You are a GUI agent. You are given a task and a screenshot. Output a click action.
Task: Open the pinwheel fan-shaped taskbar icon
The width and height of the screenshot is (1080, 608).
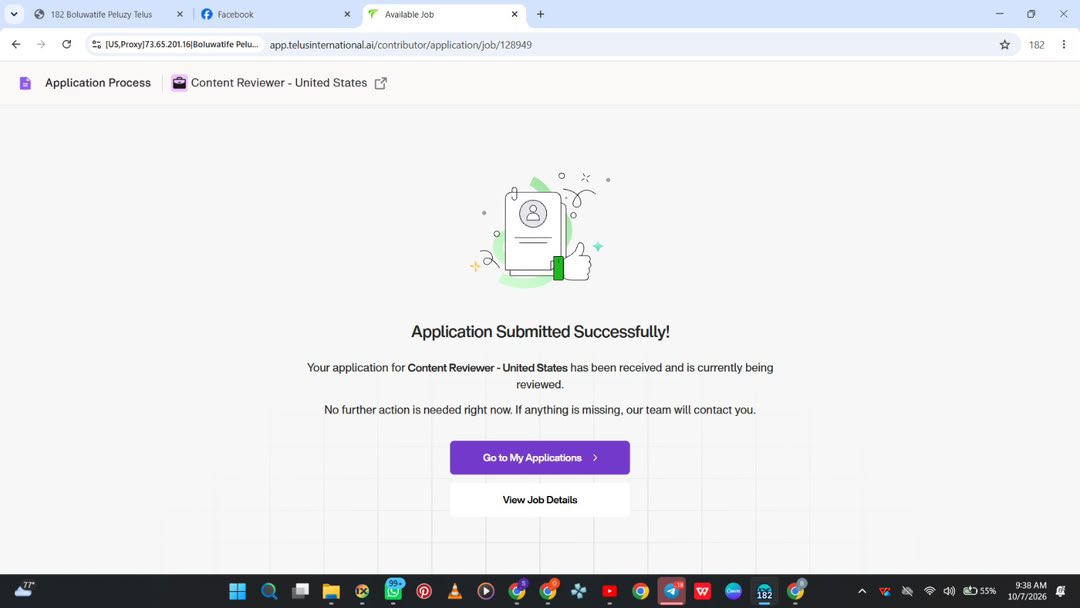579,591
